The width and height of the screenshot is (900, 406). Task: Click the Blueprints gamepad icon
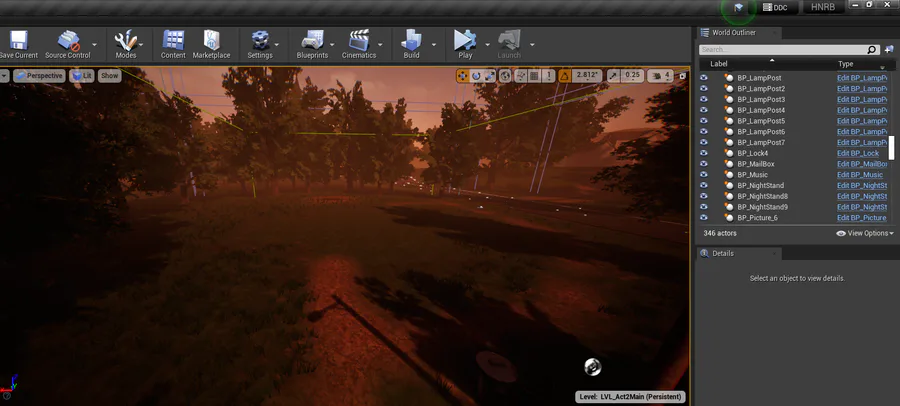click(312, 40)
